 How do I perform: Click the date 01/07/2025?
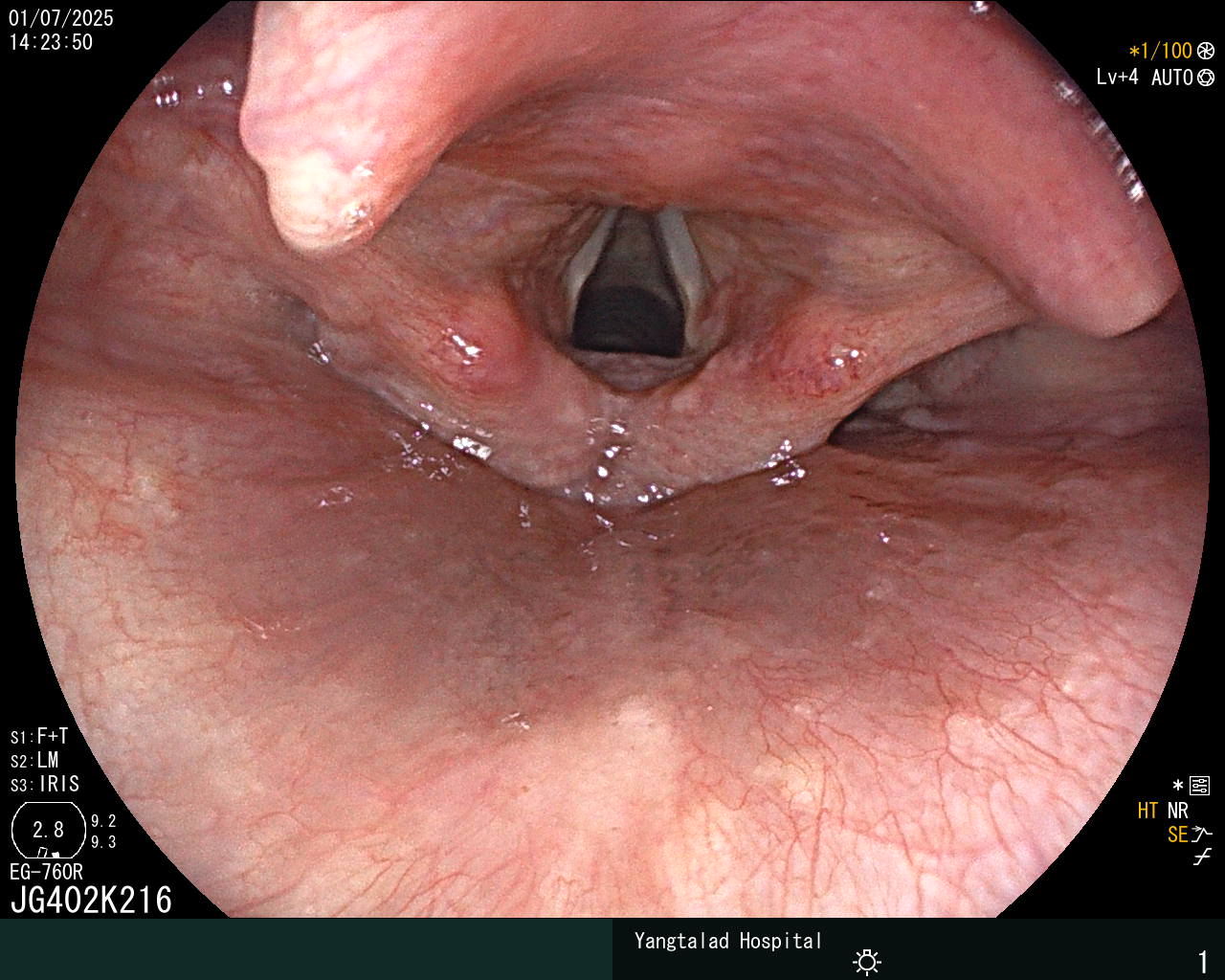point(61,18)
